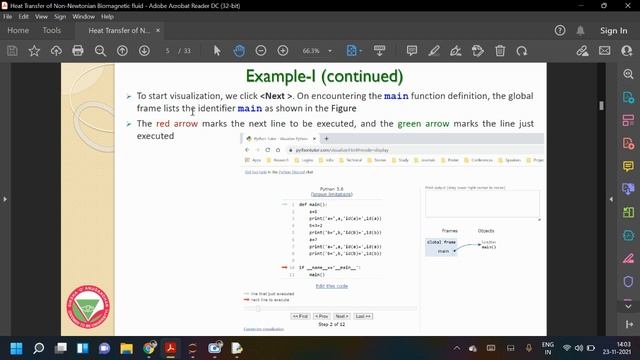This screenshot has height=360, width=640.
Task: Open the File menu
Action: 8,17
